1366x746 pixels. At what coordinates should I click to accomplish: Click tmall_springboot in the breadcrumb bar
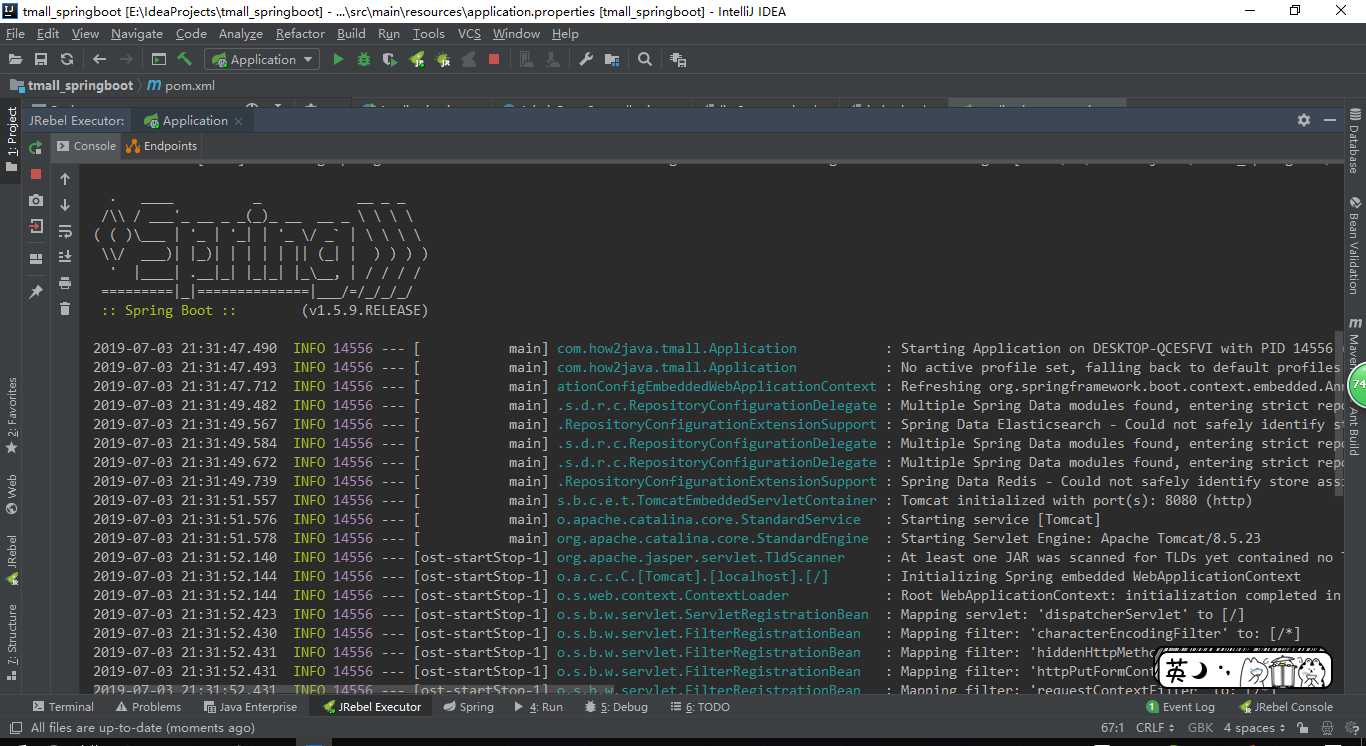point(72,86)
